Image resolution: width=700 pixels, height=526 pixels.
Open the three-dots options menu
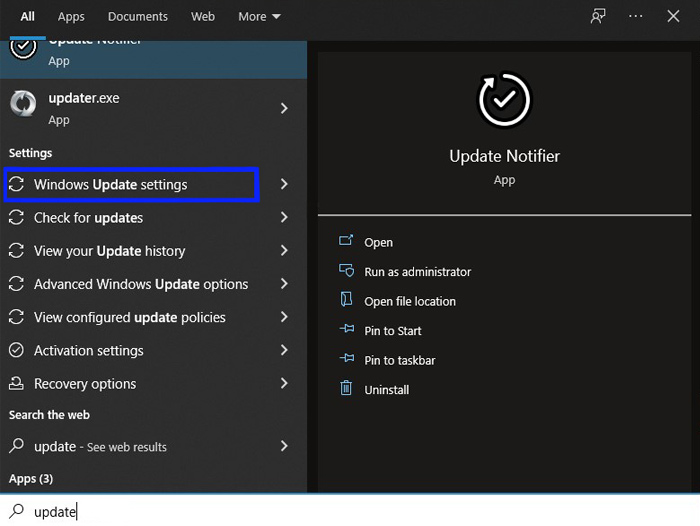[635, 17]
